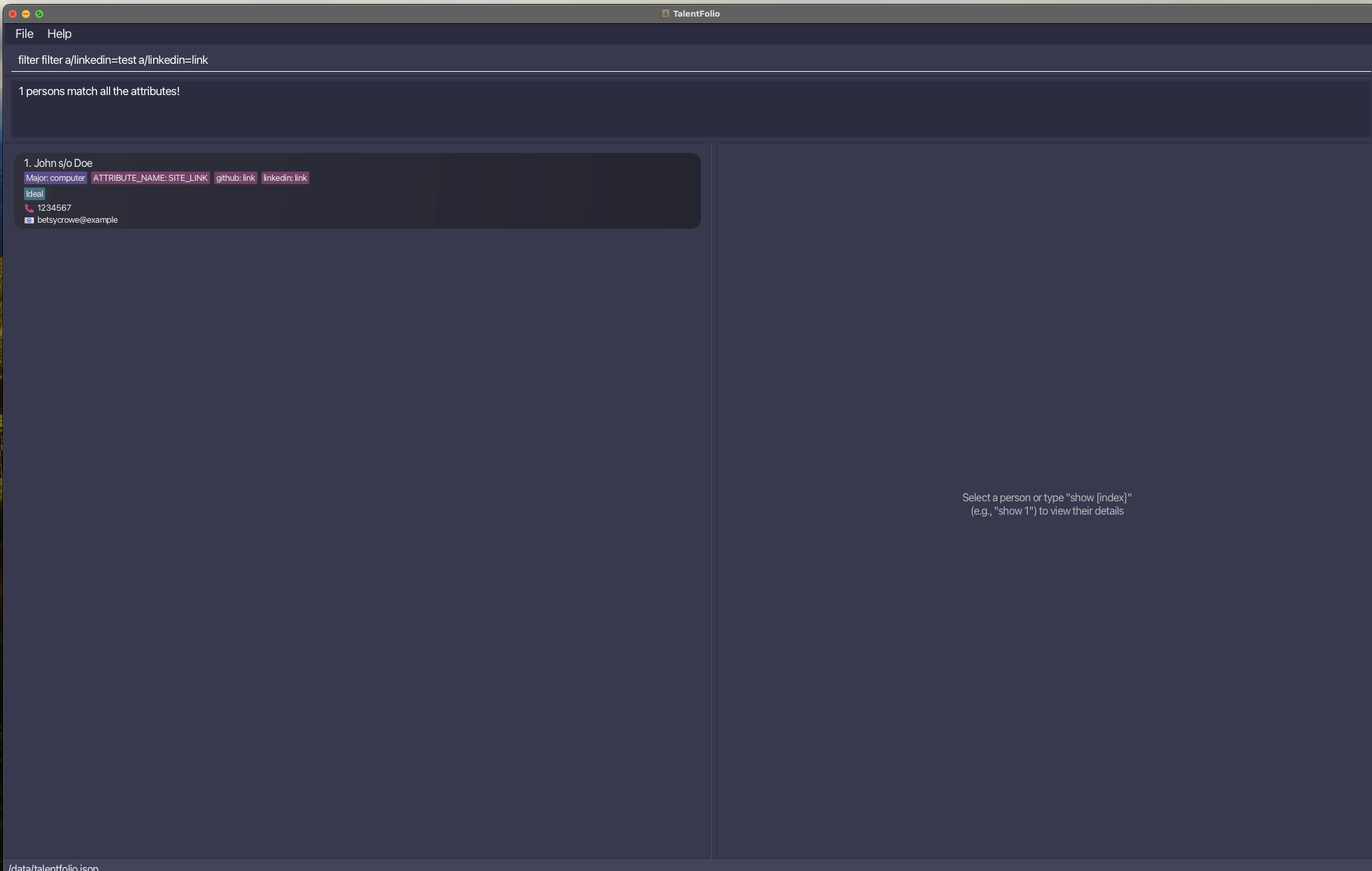Click the TalentFolio title bar icon
The image size is (1372, 871).
point(665,13)
